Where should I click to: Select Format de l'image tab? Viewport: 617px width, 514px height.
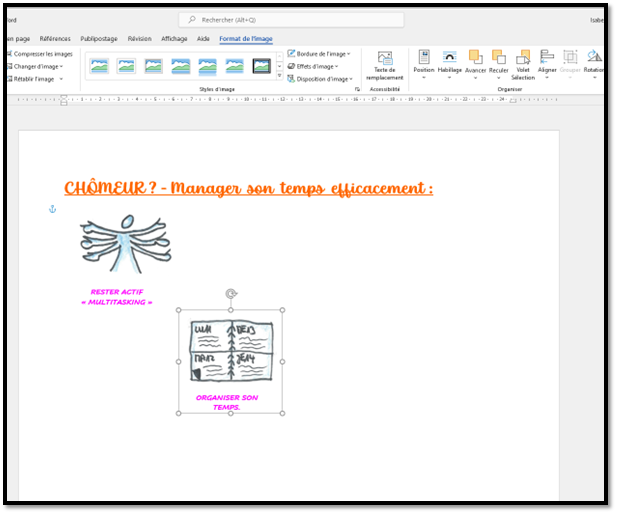point(246,39)
